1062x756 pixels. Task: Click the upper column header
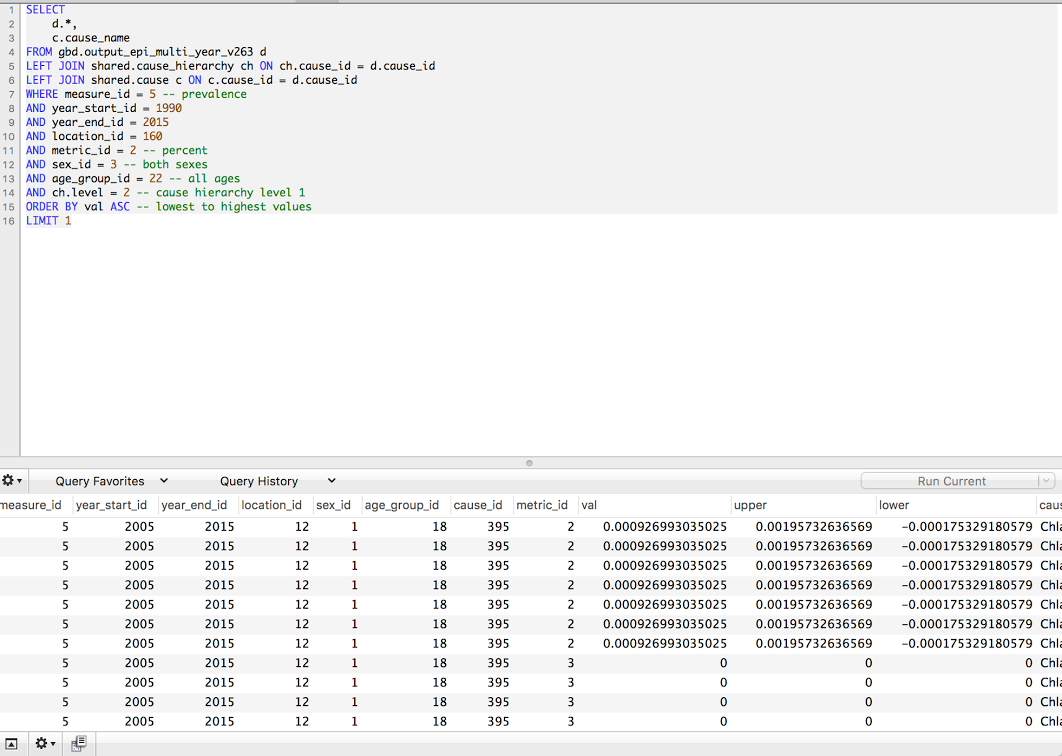750,505
